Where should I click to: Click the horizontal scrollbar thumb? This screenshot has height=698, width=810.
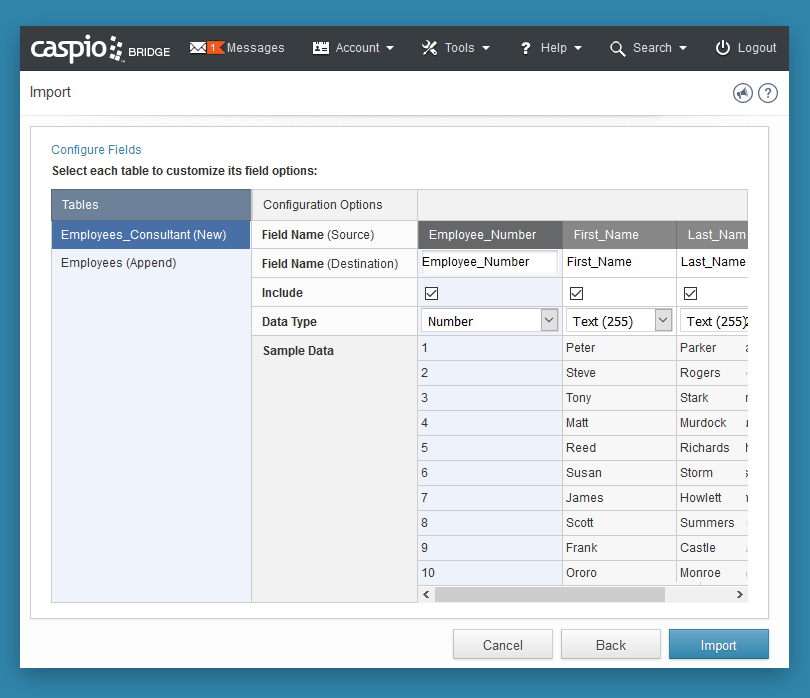[x=550, y=595]
